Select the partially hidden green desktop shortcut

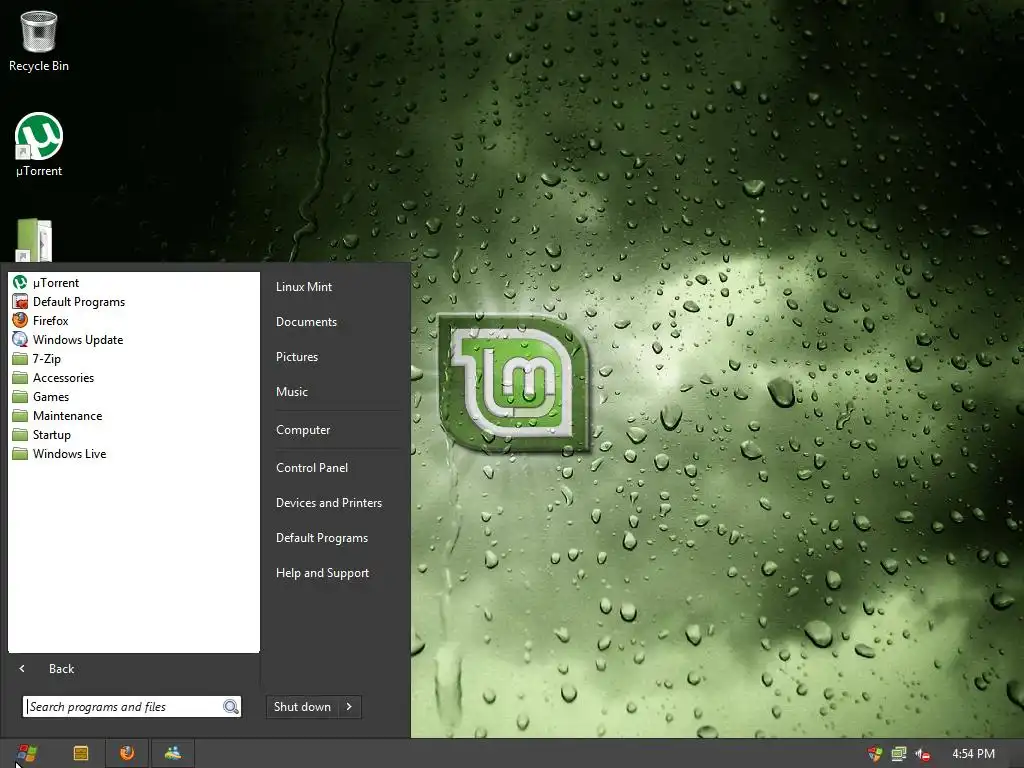(34, 240)
